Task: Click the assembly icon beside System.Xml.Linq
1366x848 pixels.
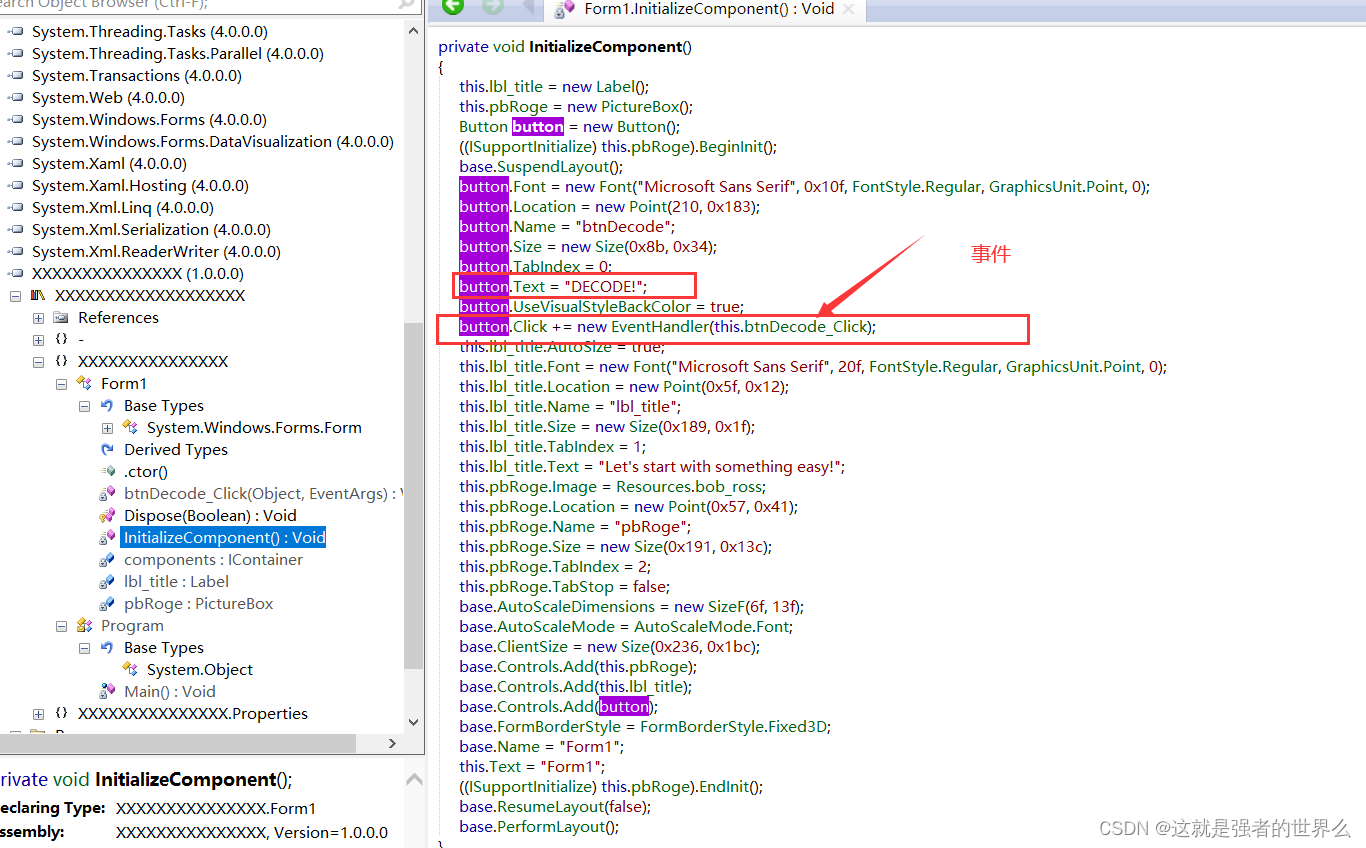Action: coord(16,208)
